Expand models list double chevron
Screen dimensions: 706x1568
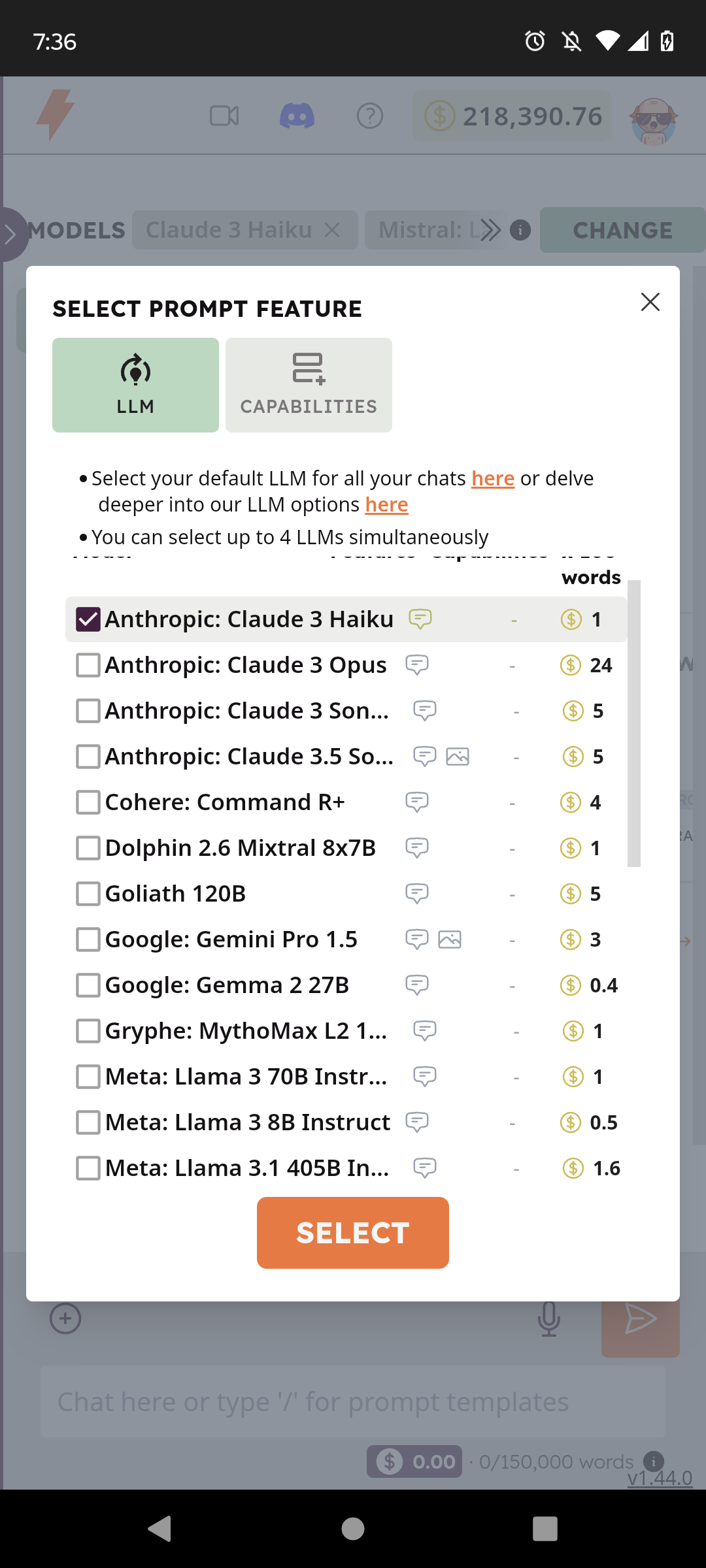pos(490,230)
